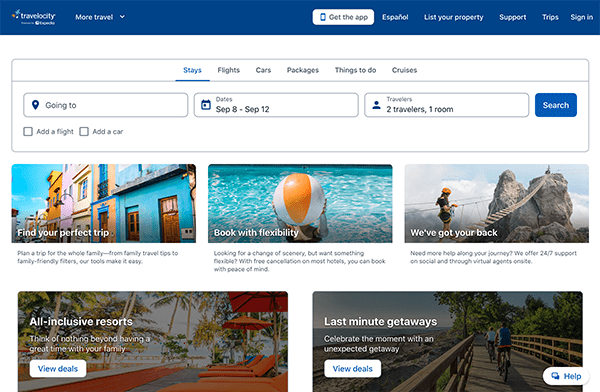This screenshot has width=600, height=392.
Task: Check the Add a flight checkbox
Action: coord(28,132)
